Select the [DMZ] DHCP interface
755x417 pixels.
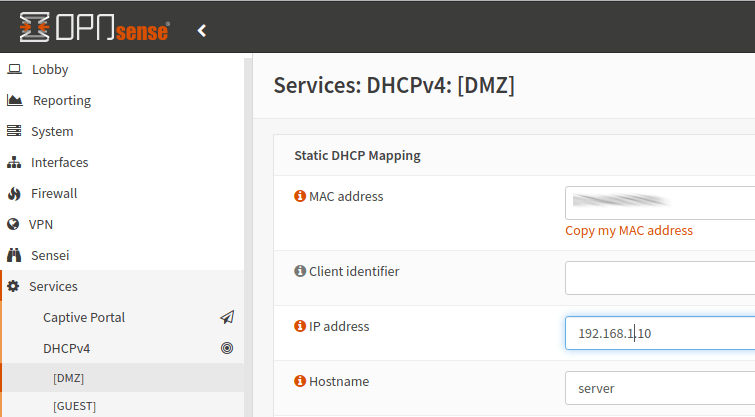pyautogui.click(x=68, y=378)
